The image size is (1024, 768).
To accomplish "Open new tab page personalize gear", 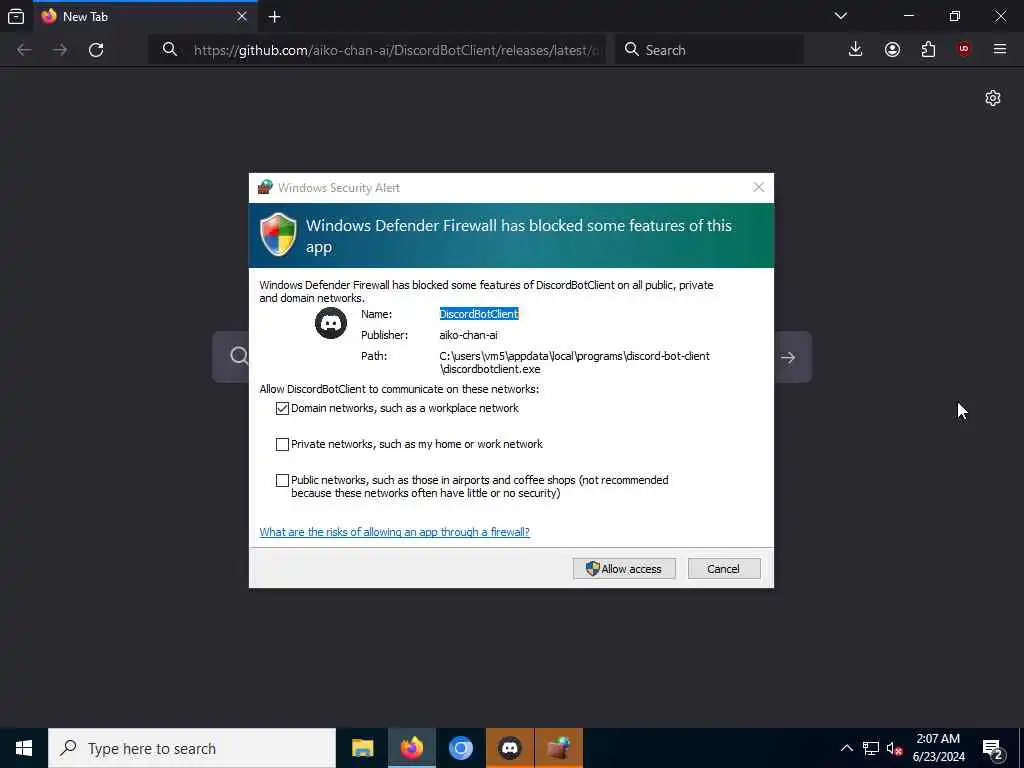I will [x=993, y=98].
